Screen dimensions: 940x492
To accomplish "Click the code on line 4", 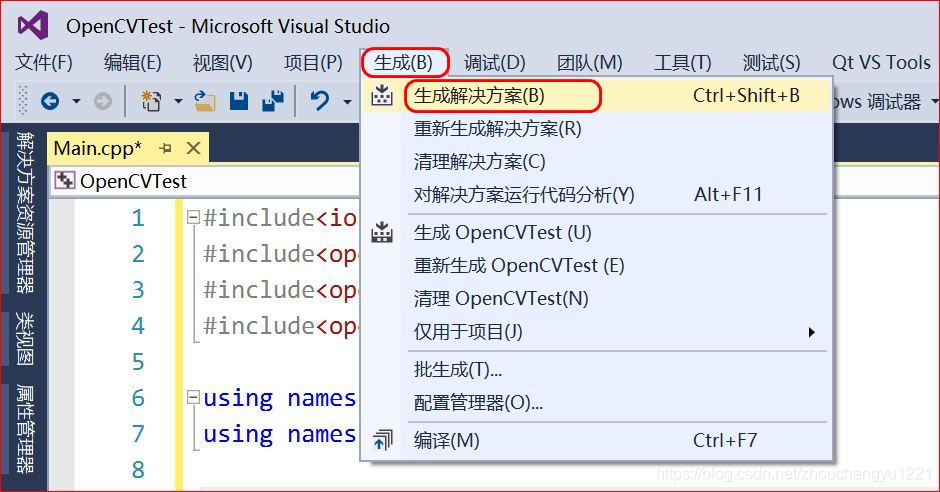I will click(x=281, y=326).
